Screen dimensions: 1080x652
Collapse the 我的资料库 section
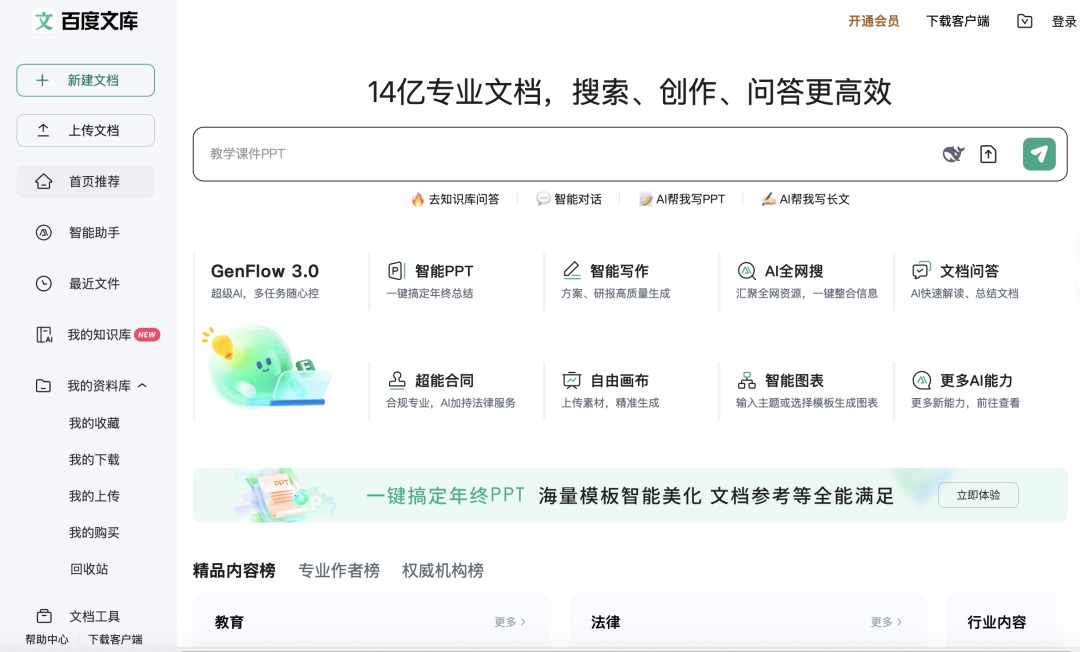pyautogui.click(x=142, y=386)
